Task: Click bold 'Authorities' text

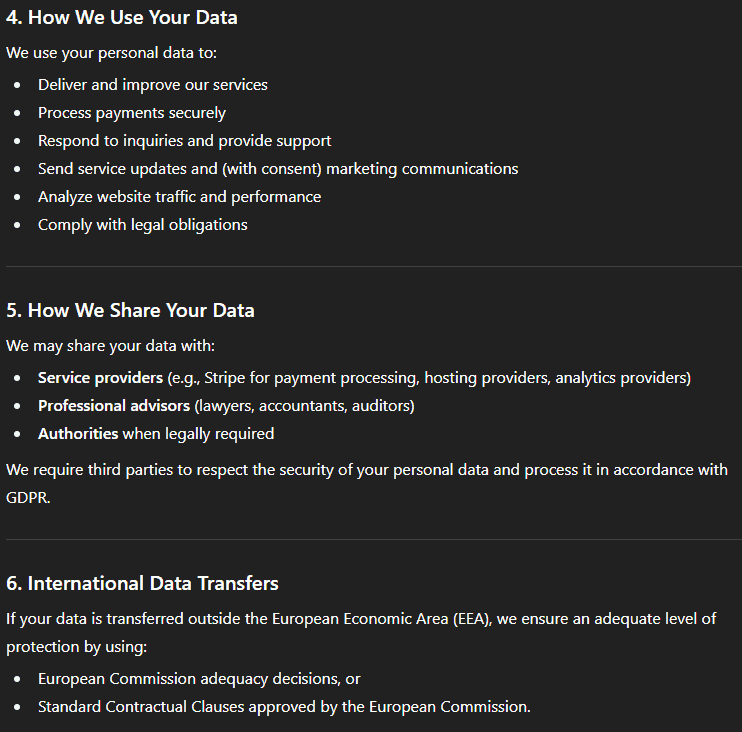Action: (78, 433)
